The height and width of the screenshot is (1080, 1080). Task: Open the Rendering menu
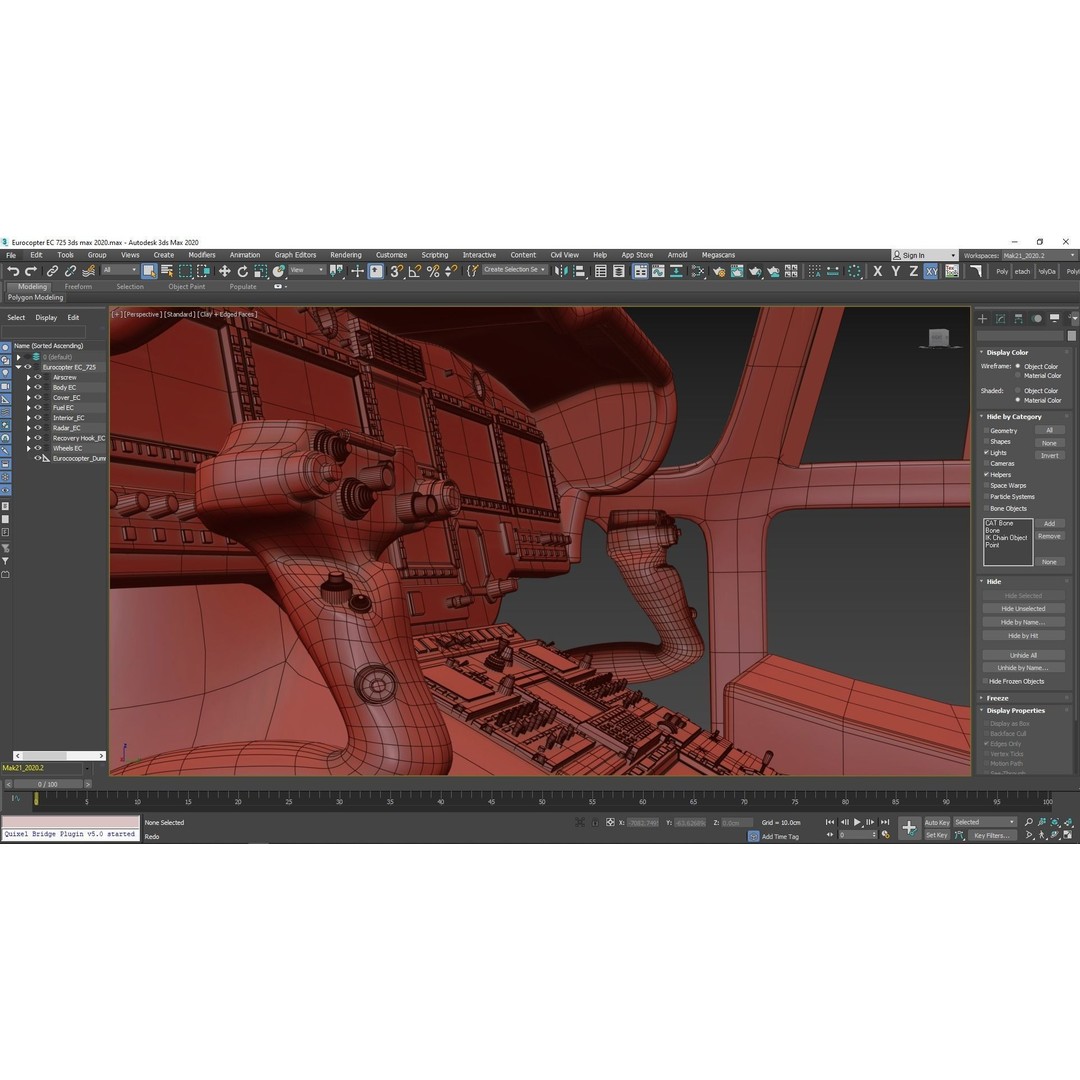coord(346,255)
